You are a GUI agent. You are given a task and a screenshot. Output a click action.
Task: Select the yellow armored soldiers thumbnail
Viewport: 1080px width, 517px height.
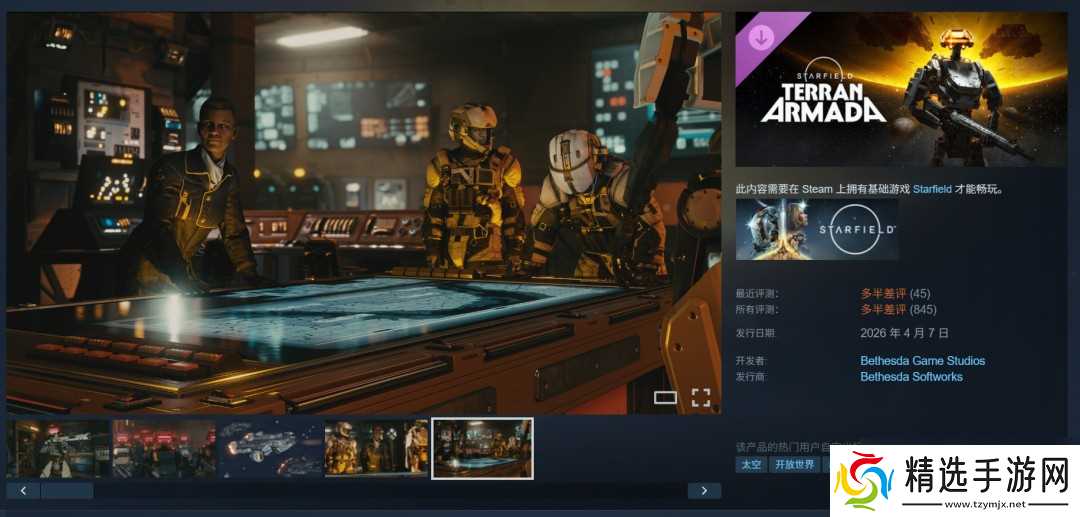(x=376, y=449)
